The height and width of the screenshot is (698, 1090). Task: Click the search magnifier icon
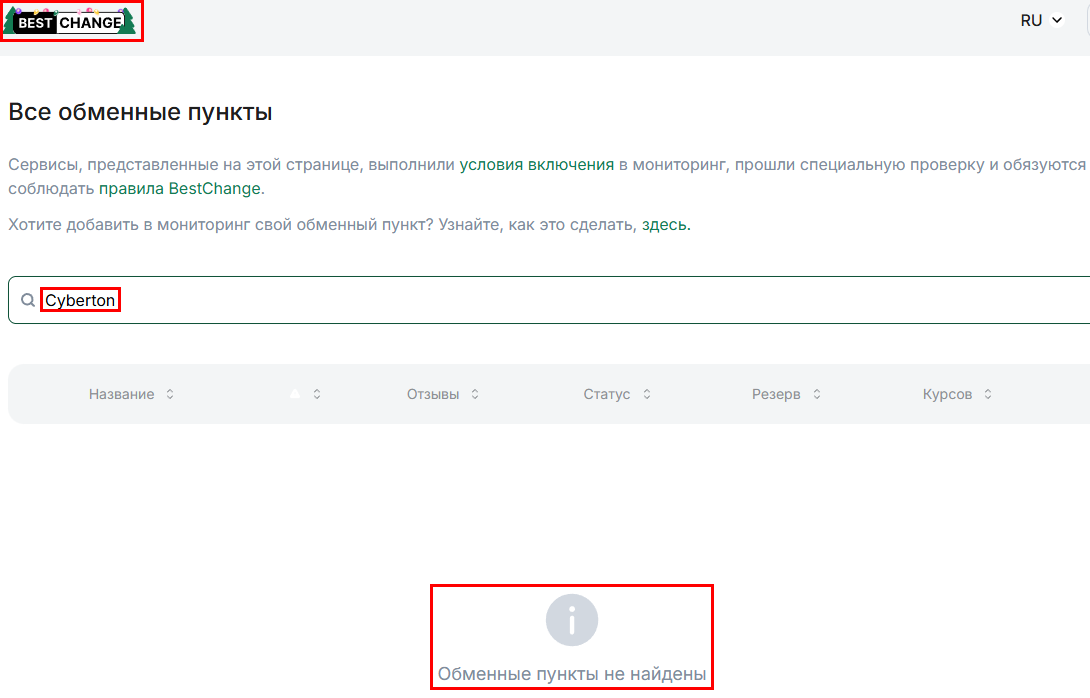[x=27, y=299]
